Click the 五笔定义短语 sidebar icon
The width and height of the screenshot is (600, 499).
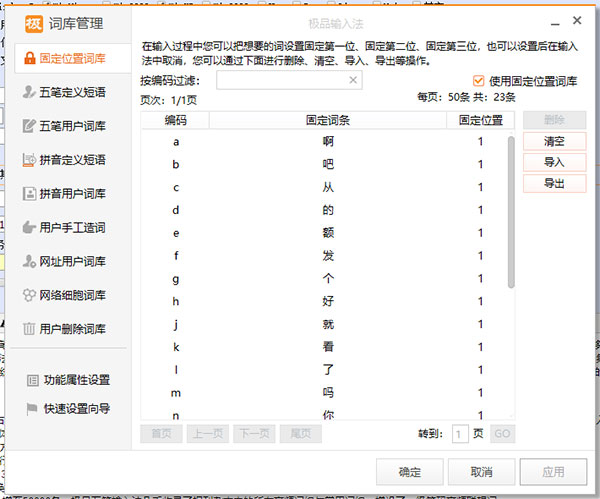tap(28, 91)
